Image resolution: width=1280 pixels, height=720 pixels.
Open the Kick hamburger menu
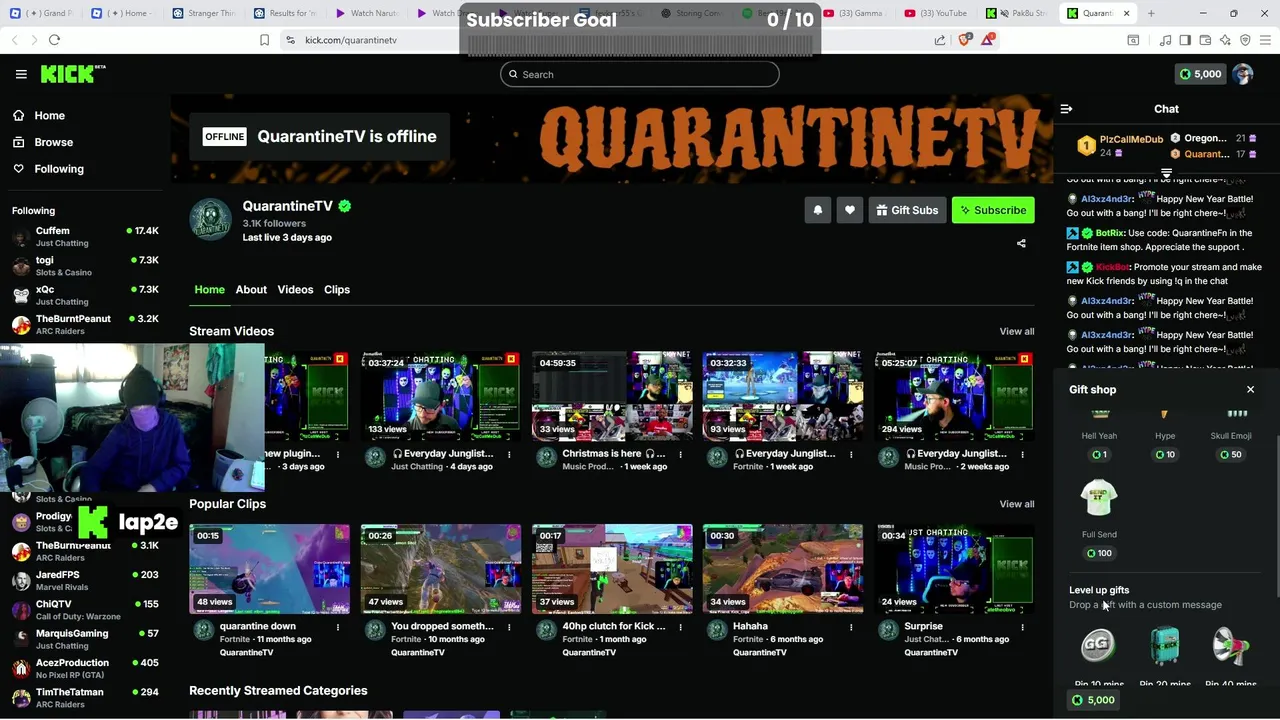pyautogui.click(x=21, y=74)
